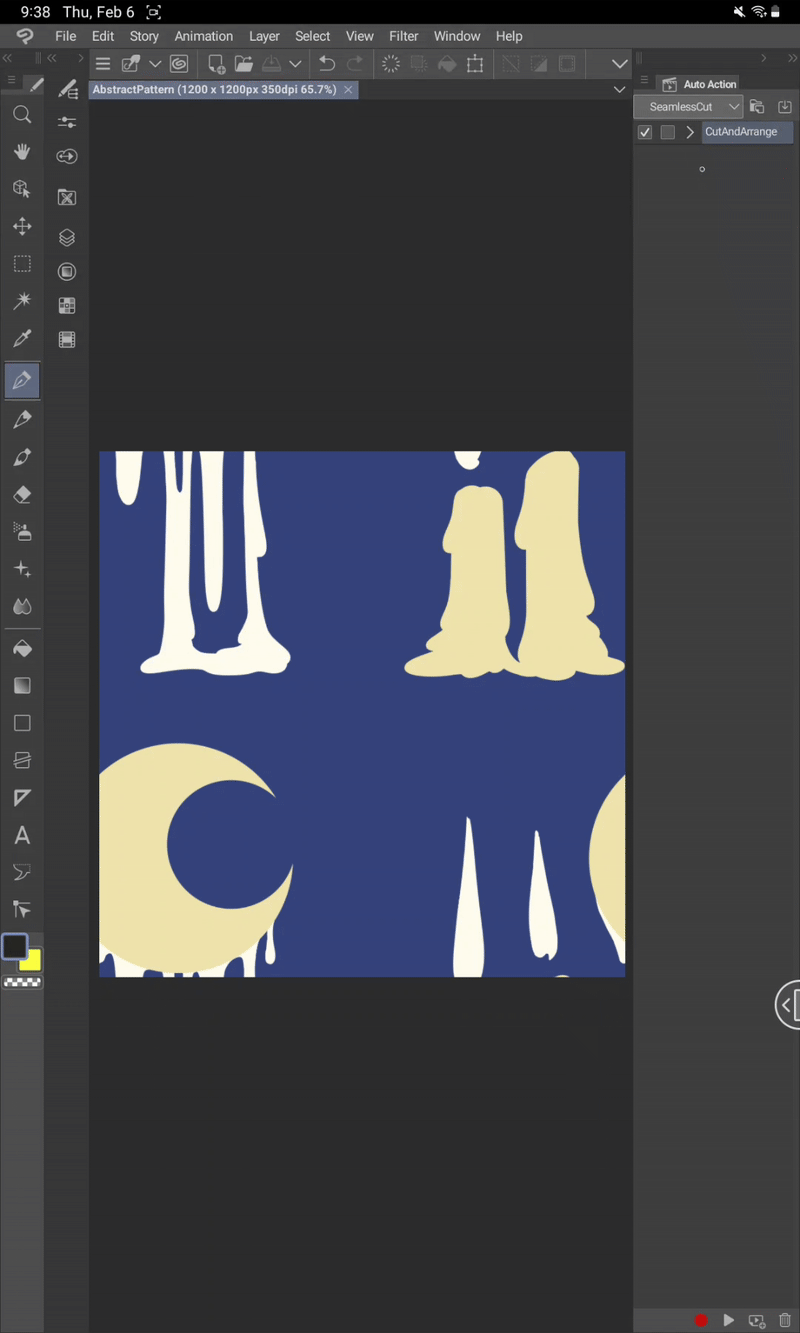The height and width of the screenshot is (1333, 800).
Task: Open the Animation menu
Action: [204, 36]
